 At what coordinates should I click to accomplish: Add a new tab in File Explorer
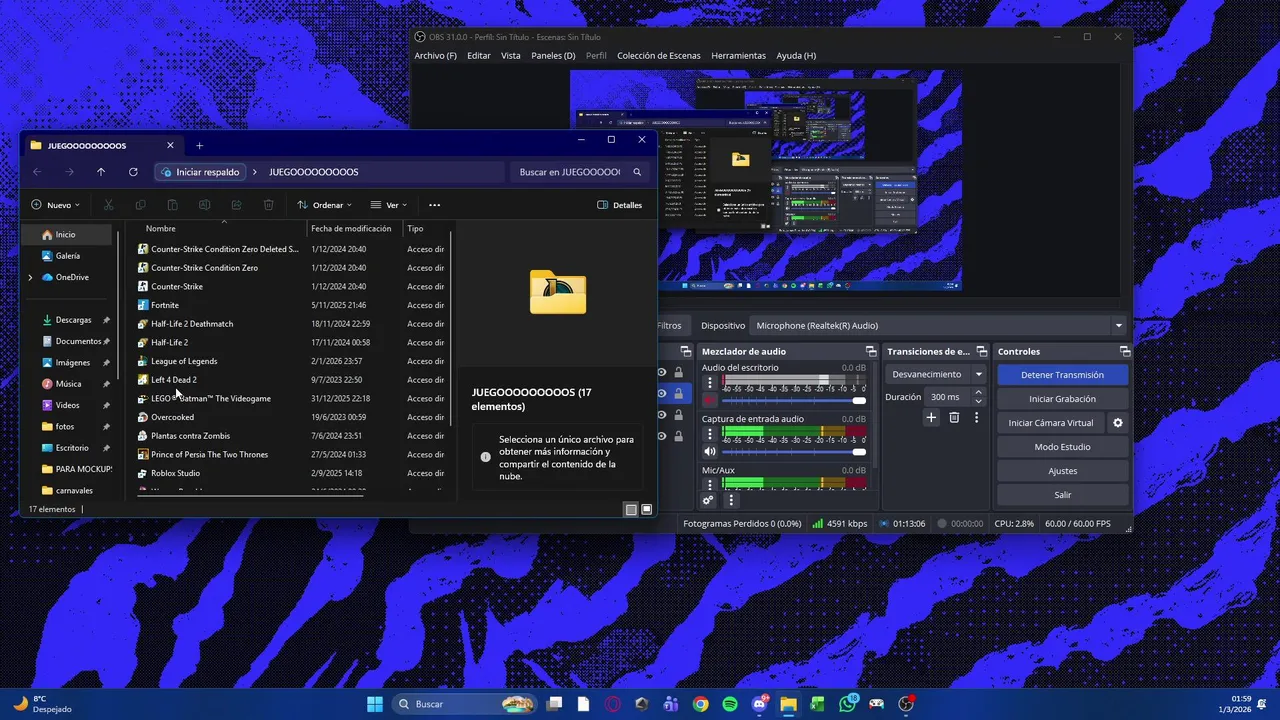click(x=199, y=146)
